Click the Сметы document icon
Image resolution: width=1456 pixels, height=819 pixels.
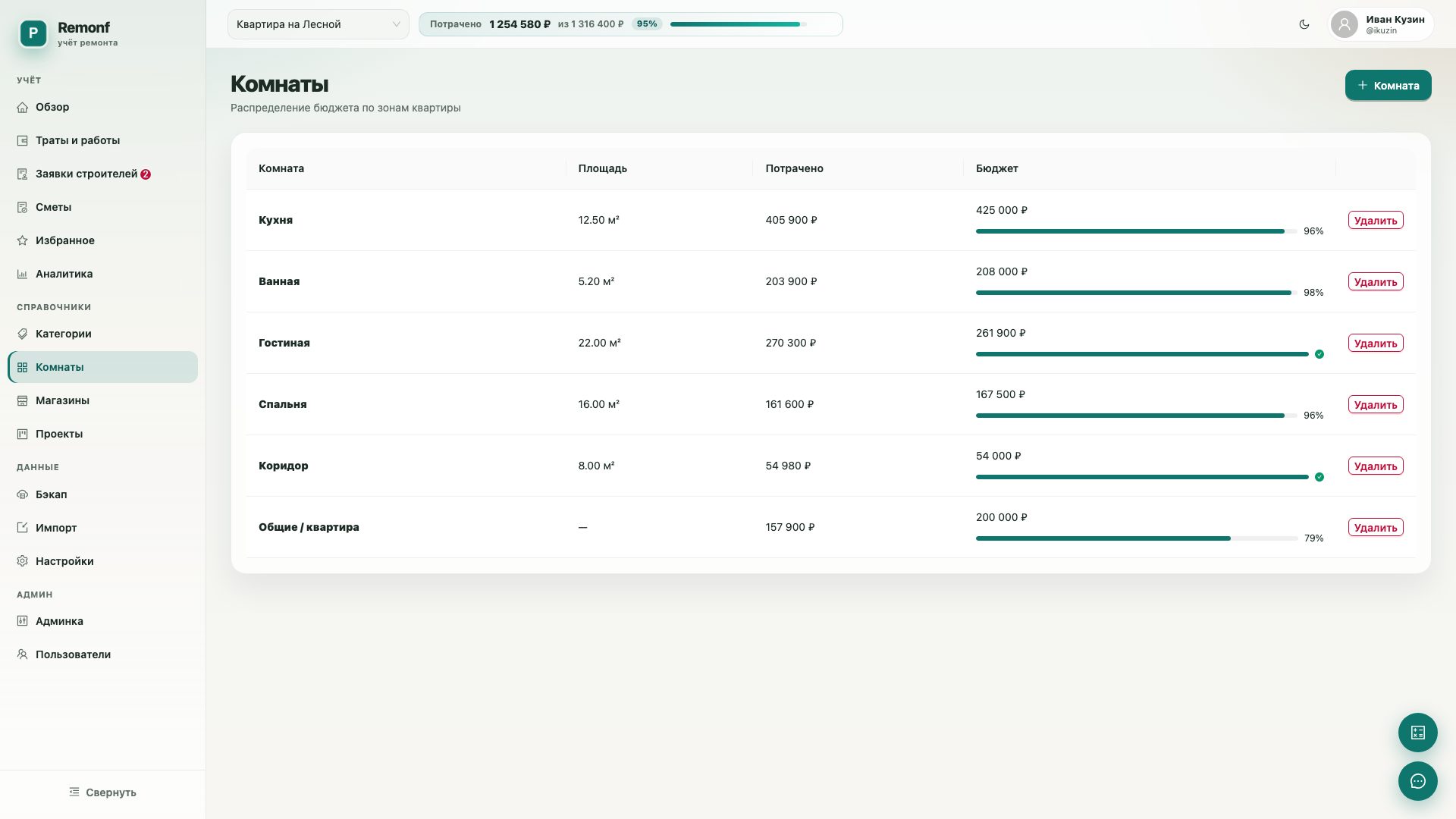(23, 207)
